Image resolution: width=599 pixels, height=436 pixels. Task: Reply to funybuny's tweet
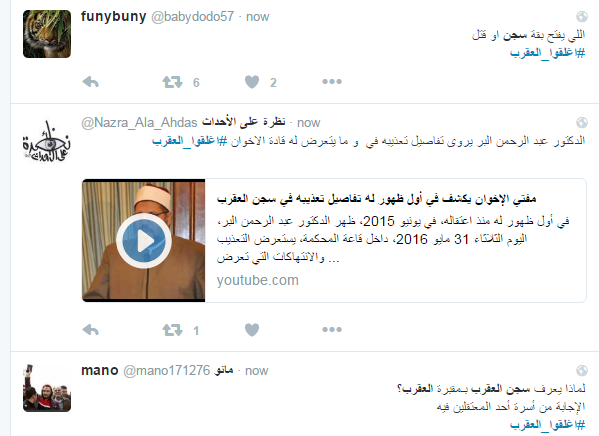pyautogui.click(x=91, y=82)
